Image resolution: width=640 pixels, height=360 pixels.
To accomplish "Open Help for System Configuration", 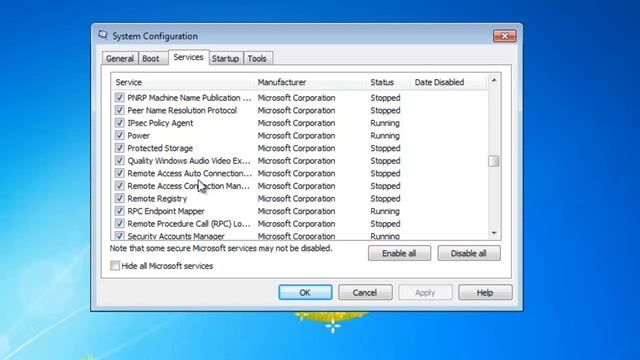I will (x=485, y=293).
